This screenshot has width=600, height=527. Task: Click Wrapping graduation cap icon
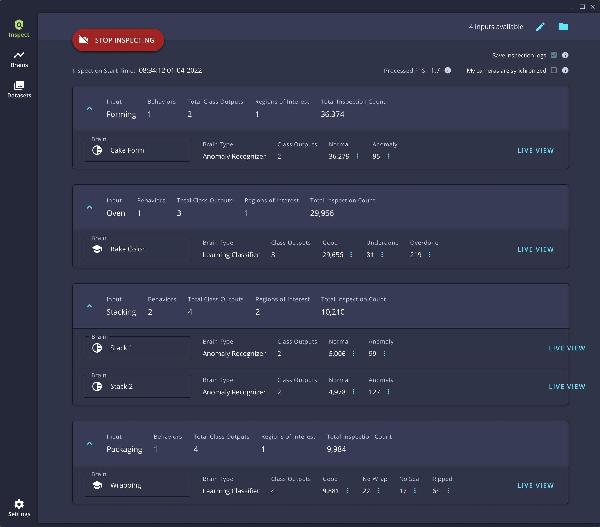pos(97,485)
